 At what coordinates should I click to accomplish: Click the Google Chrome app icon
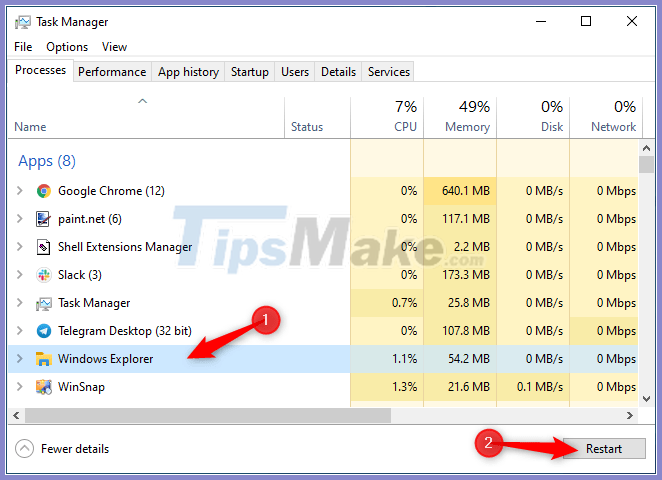click(43, 191)
